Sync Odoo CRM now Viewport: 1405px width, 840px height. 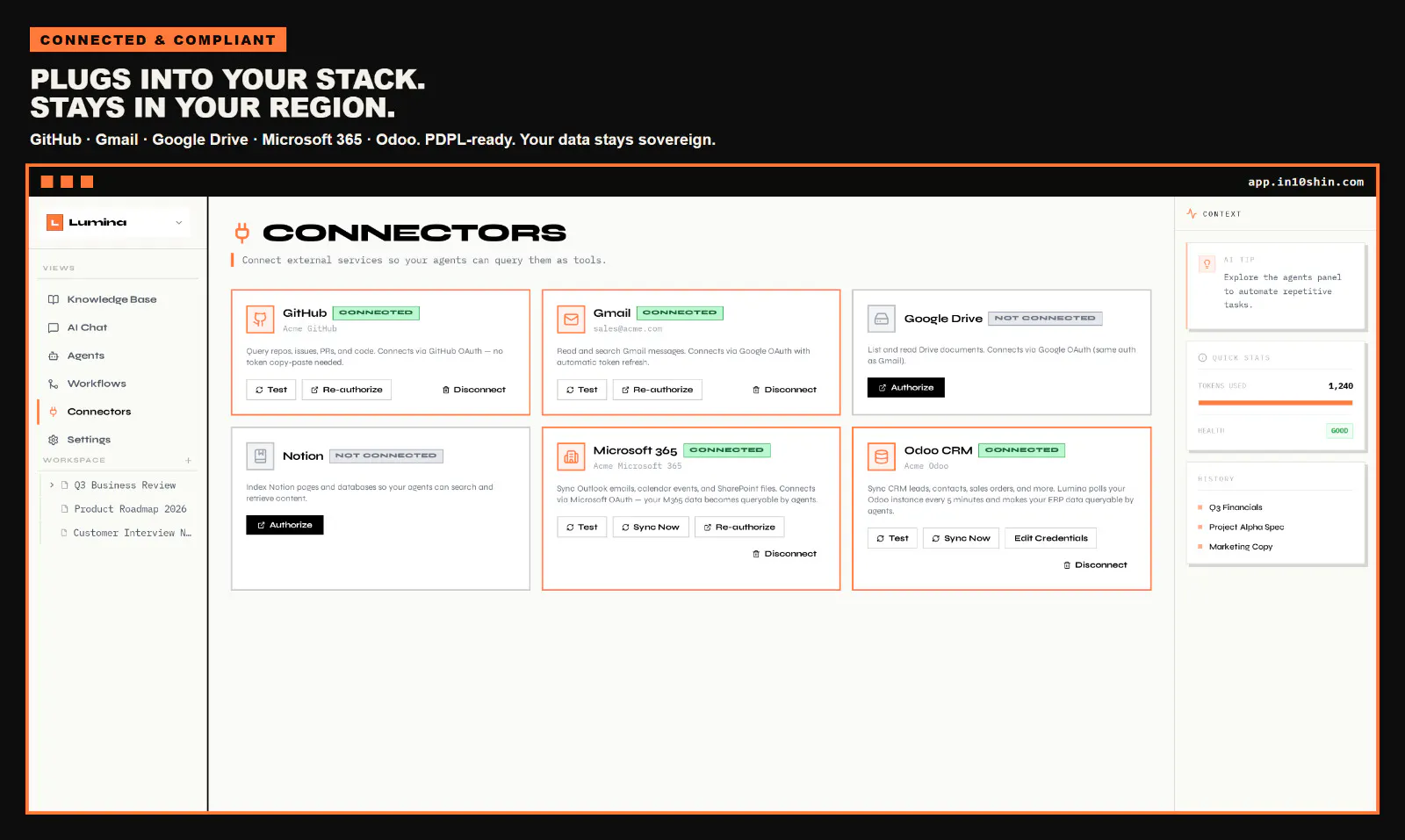(x=962, y=538)
